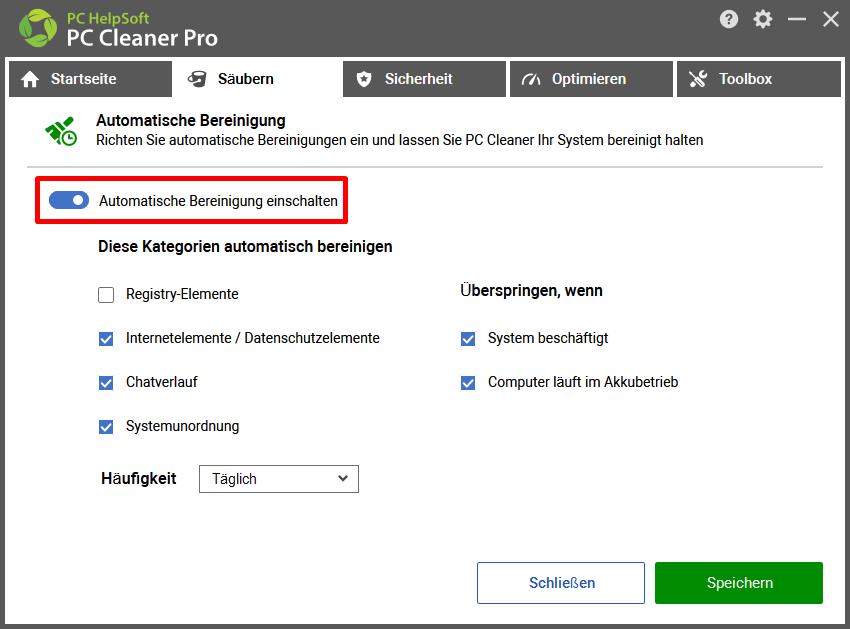Click the dropdown chevron arrow beside Täglich

point(343,478)
